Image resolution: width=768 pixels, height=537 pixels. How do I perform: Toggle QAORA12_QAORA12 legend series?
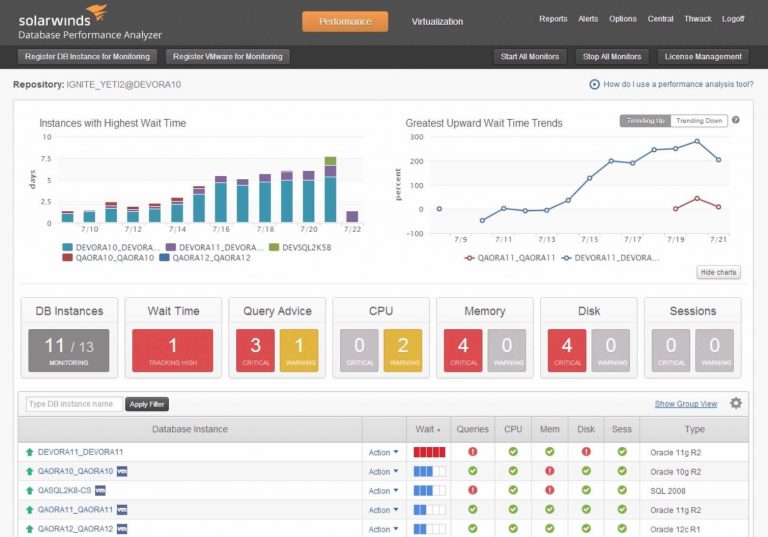point(205,258)
